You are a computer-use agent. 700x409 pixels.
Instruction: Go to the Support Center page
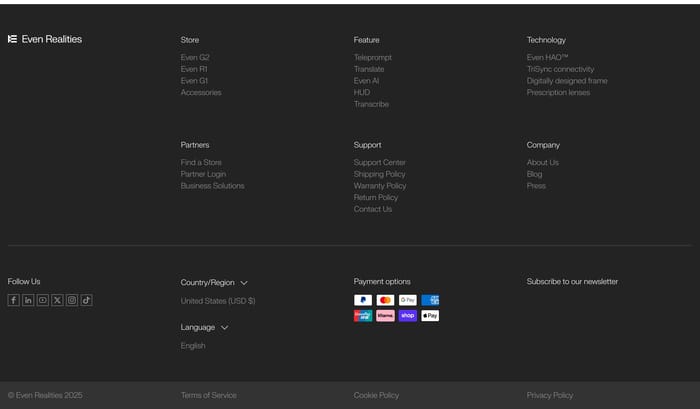point(379,162)
